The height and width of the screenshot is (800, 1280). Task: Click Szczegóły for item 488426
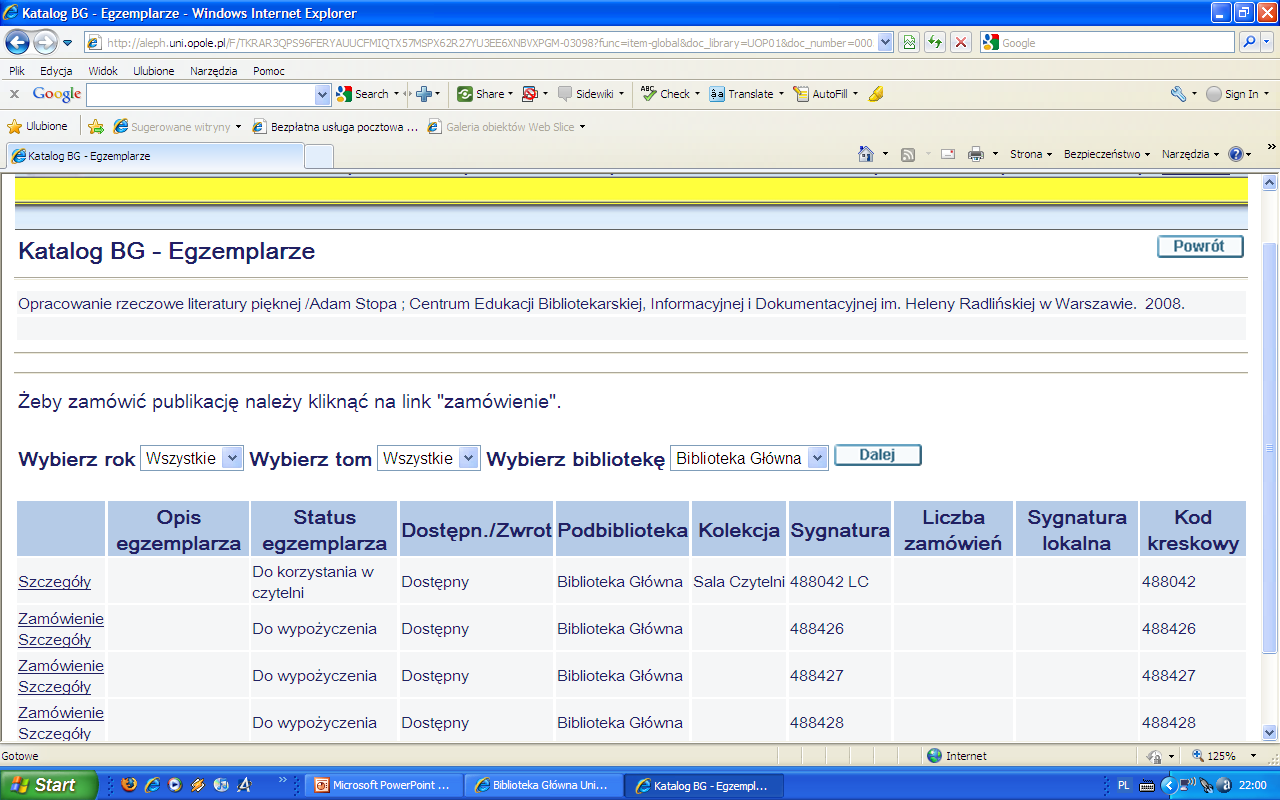pyautogui.click(x=54, y=640)
